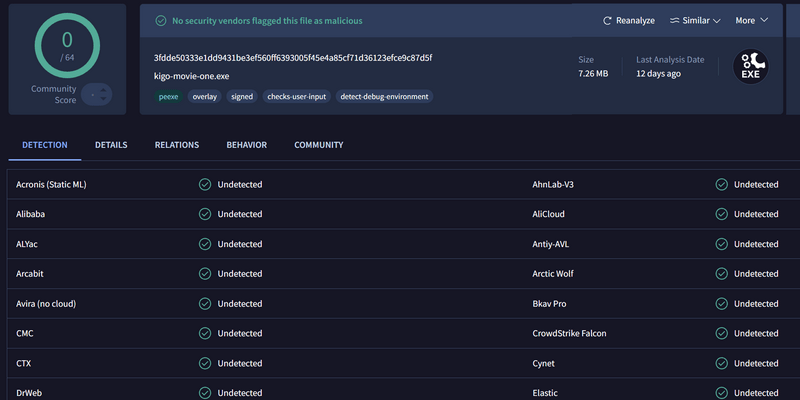Click AhnLab-V3 undetected check icon
800x400 pixels.
point(721,185)
